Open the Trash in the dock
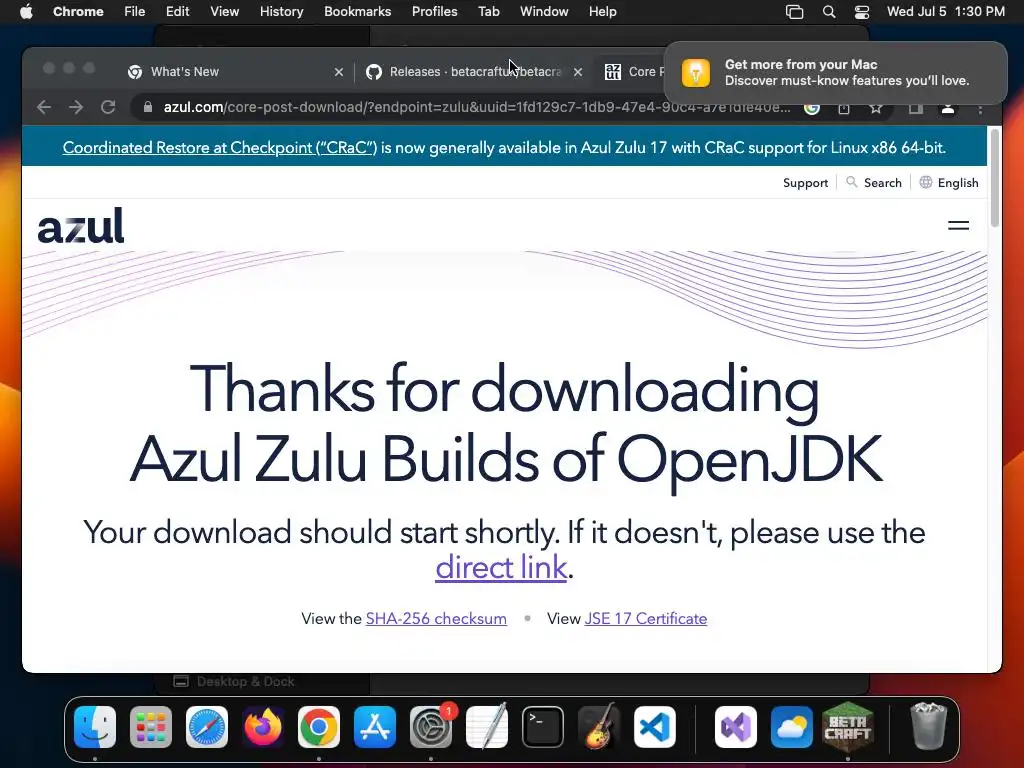The image size is (1024, 768). pyautogui.click(x=929, y=727)
